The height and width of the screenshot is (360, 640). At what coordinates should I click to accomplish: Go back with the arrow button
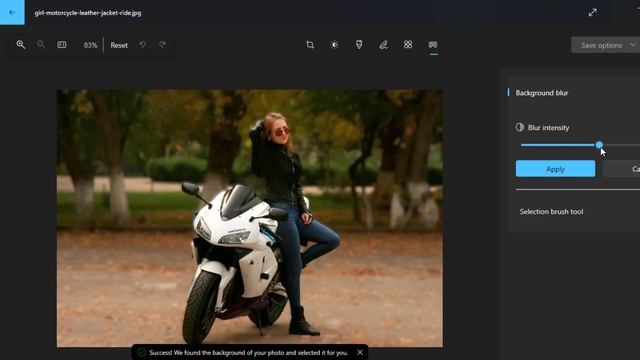[12, 12]
